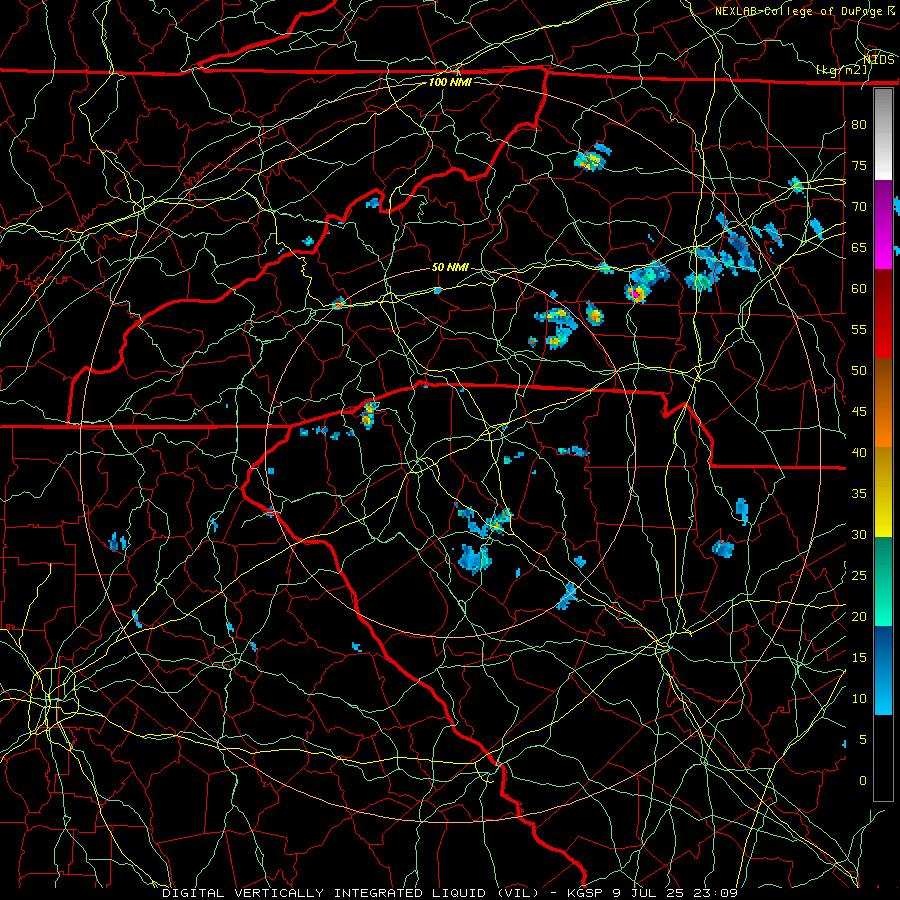
Task: Click the brown-orange segment of color bar
Action: [x=883, y=403]
